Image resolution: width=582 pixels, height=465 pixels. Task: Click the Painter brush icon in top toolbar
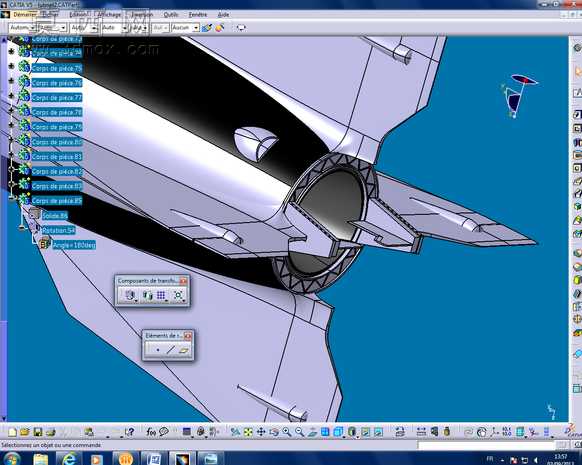[x=207, y=28]
